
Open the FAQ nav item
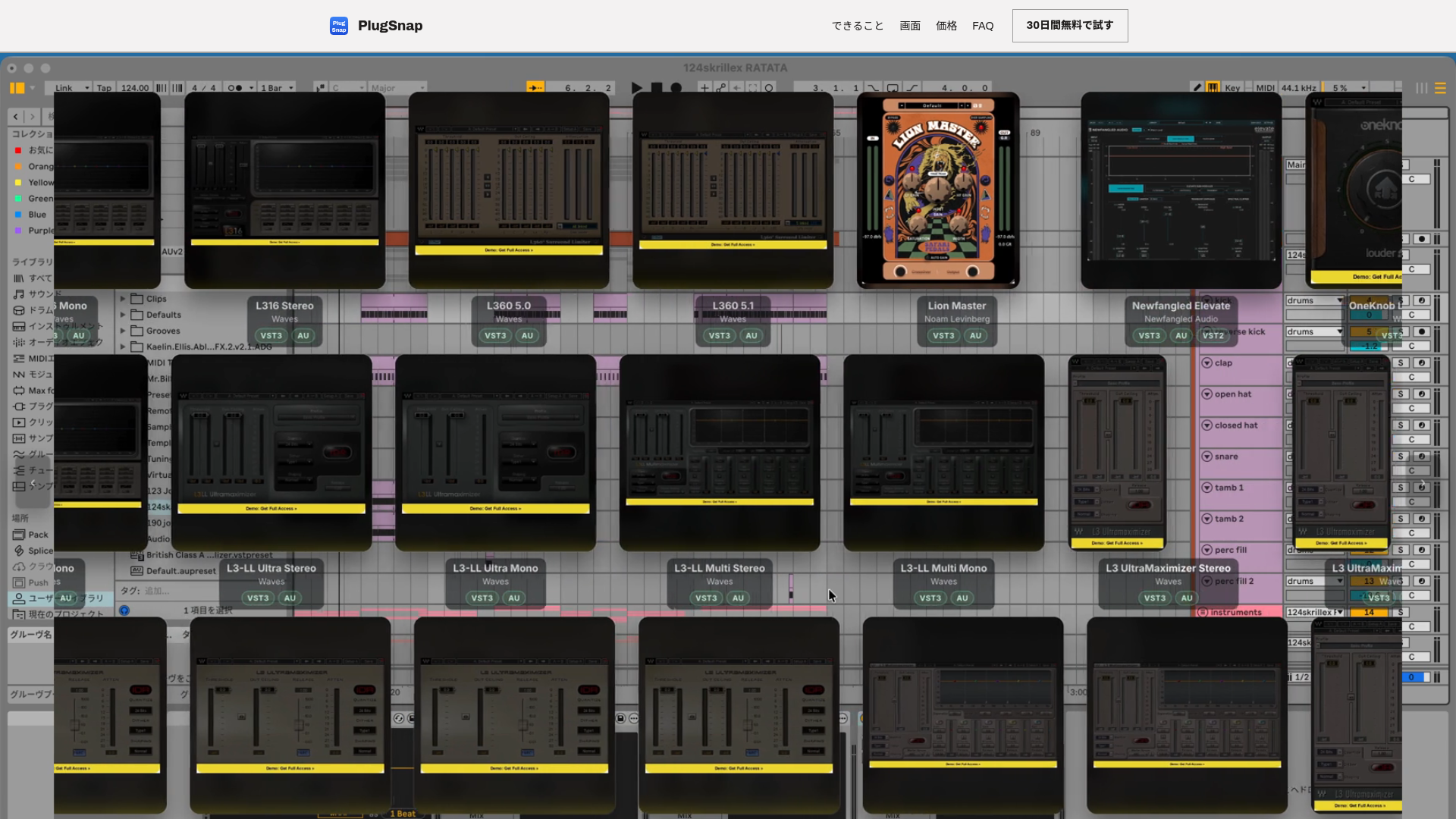pos(983,26)
